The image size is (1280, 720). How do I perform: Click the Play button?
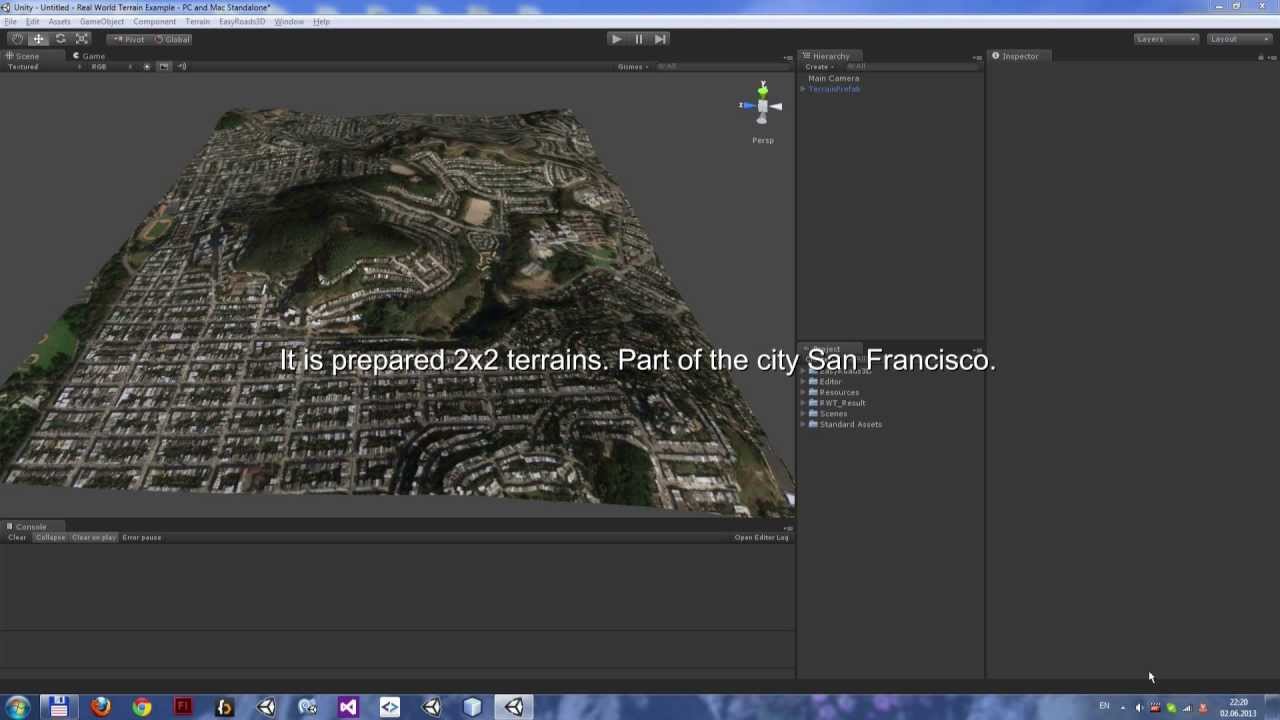[x=616, y=39]
